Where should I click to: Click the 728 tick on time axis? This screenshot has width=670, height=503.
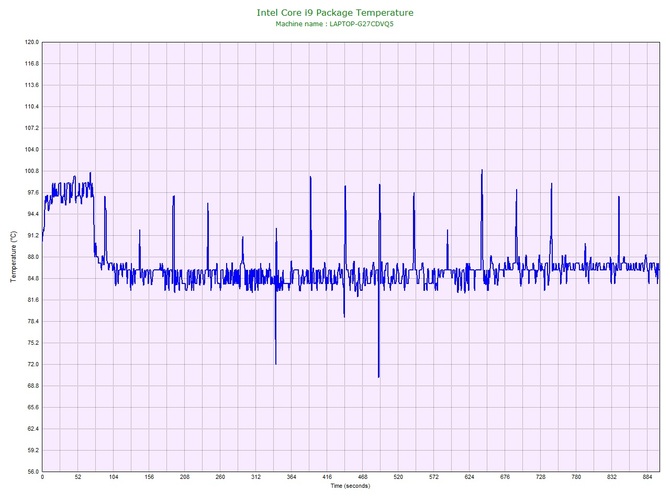point(541,477)
